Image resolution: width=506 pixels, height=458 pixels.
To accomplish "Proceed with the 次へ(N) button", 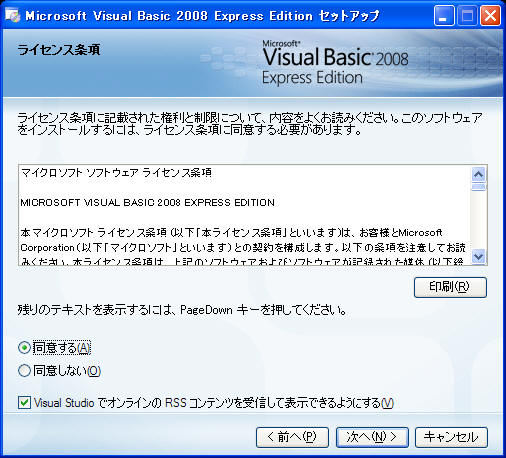I will click(x=372, y=437).
